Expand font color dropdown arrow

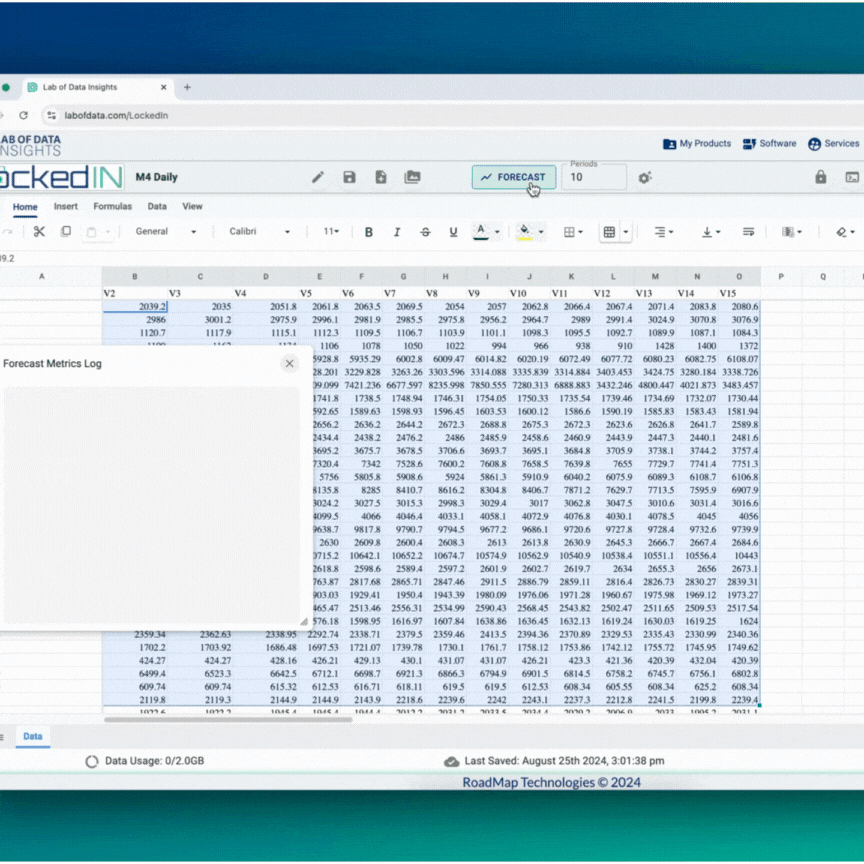tap(497, 232)
